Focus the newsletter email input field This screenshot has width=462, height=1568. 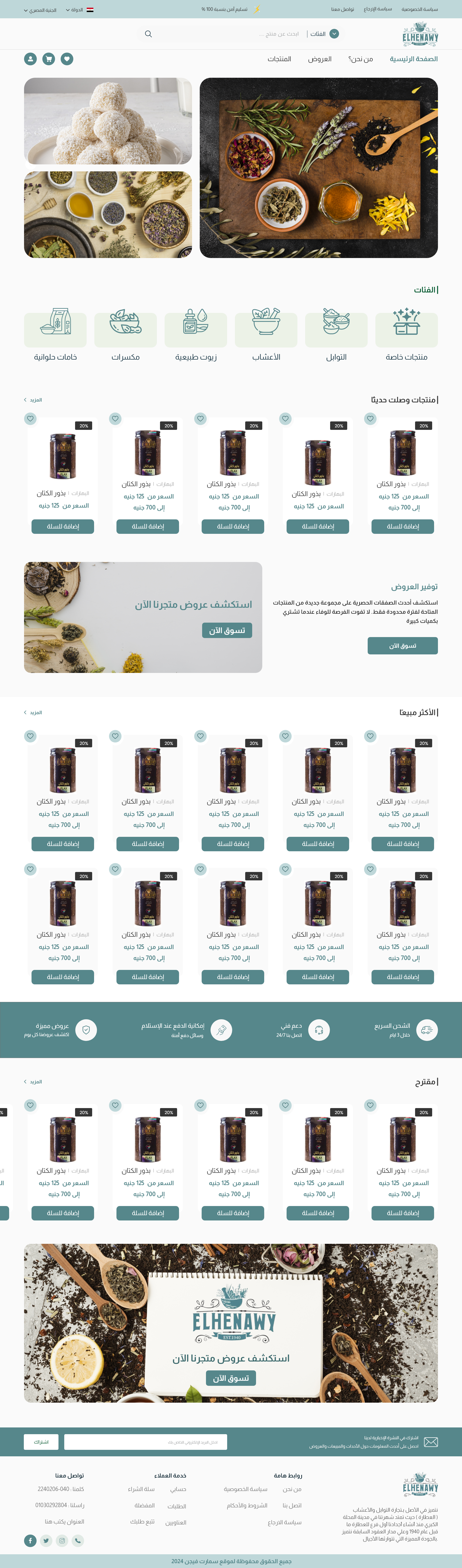[146, 1442]
